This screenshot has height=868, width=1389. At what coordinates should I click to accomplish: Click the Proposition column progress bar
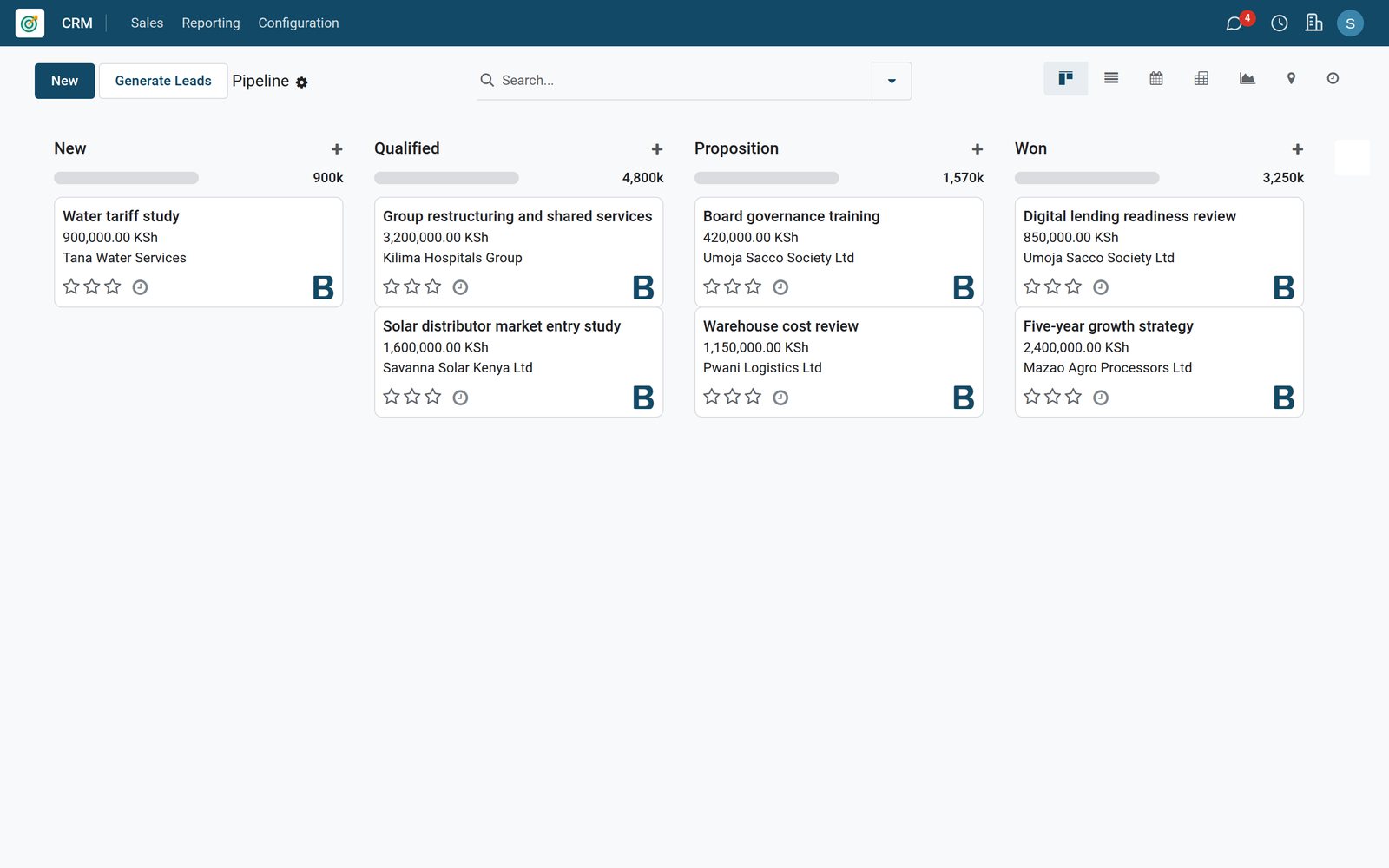[767, 178]
